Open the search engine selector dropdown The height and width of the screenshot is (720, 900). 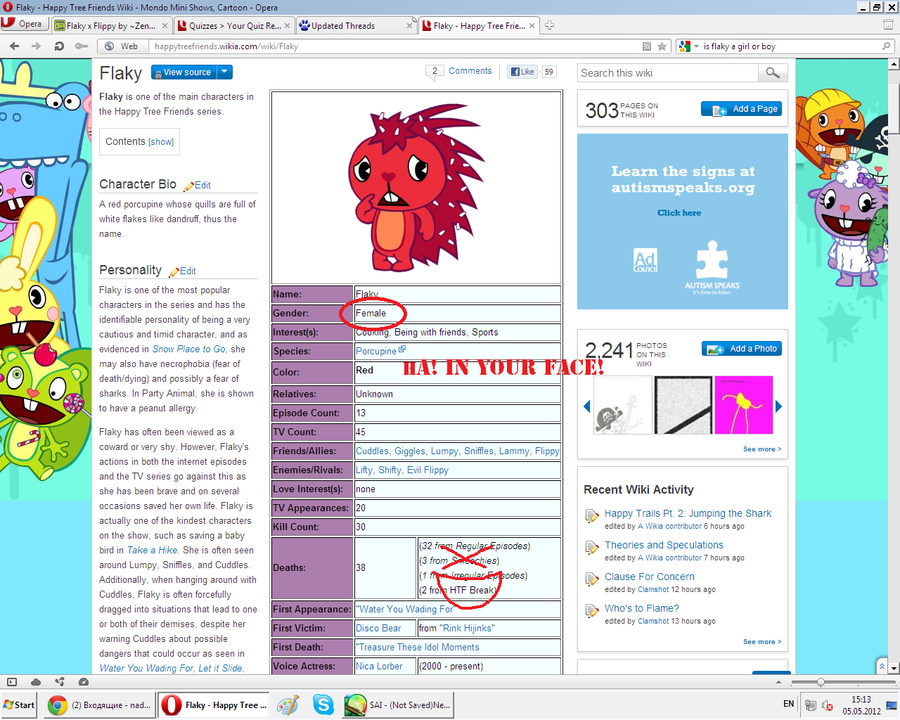(688, 47)
